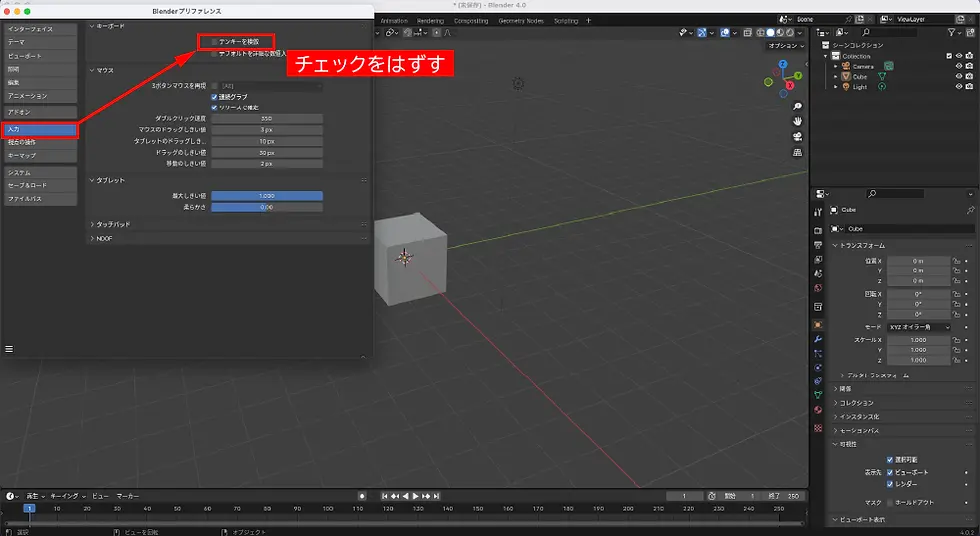Toggle the 連続グラブ checkbox
The width and height of the screenshot is (980, 536).
pos(214,97)
